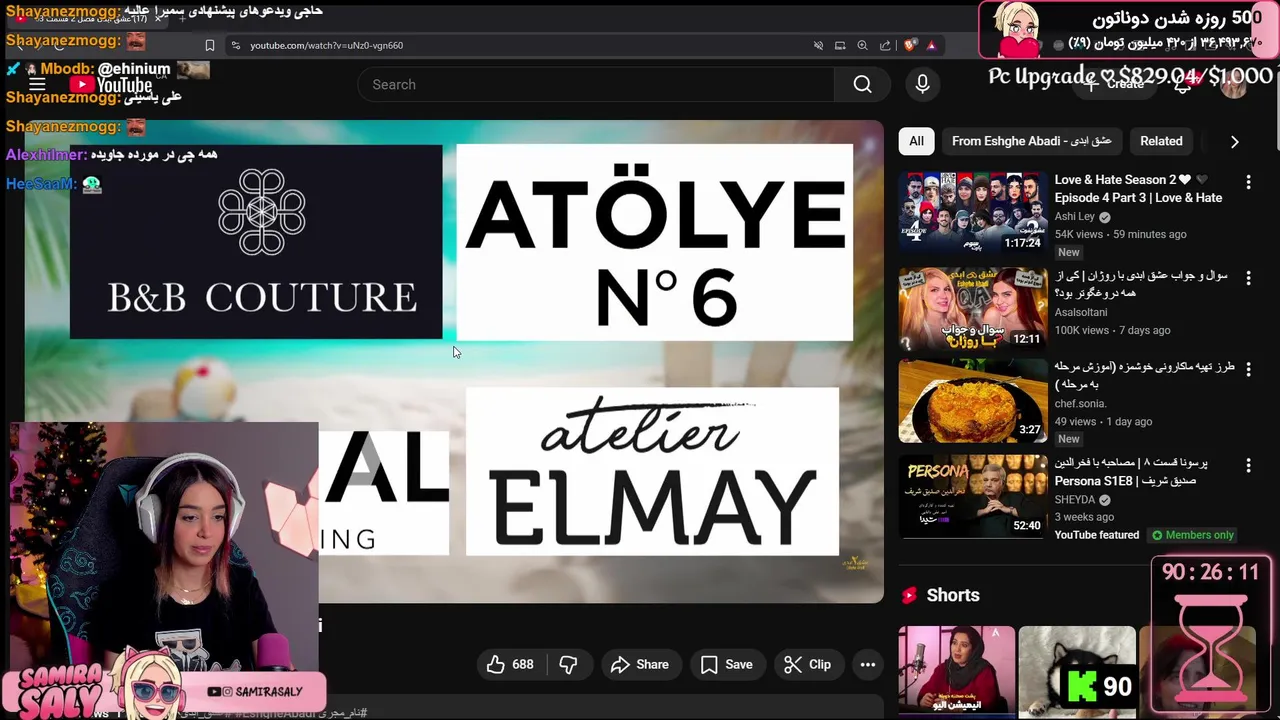The width and height of the screenshot is (1280, 720).
Task: Open options for chef.sonia macaroni video
Action: click(x=1248, y=369)
